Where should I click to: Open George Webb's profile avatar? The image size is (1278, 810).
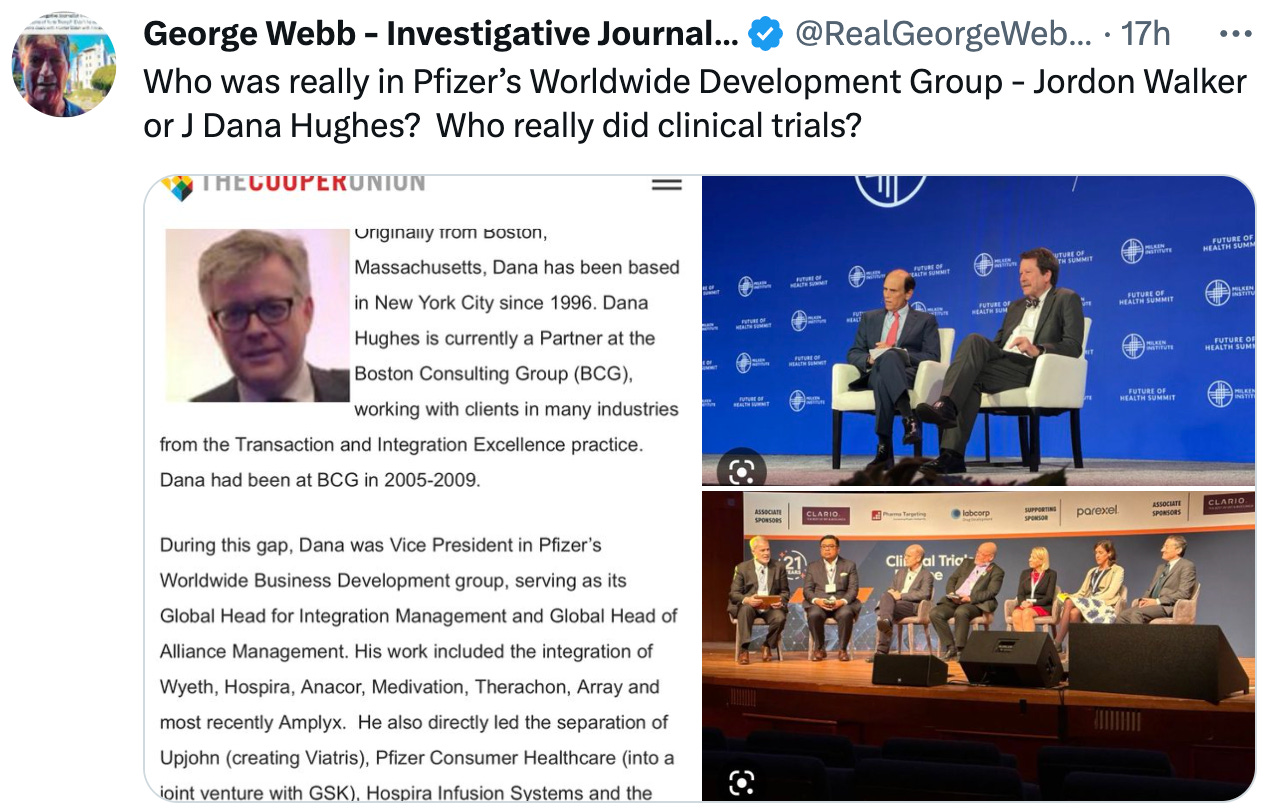(x=63, y=65)
